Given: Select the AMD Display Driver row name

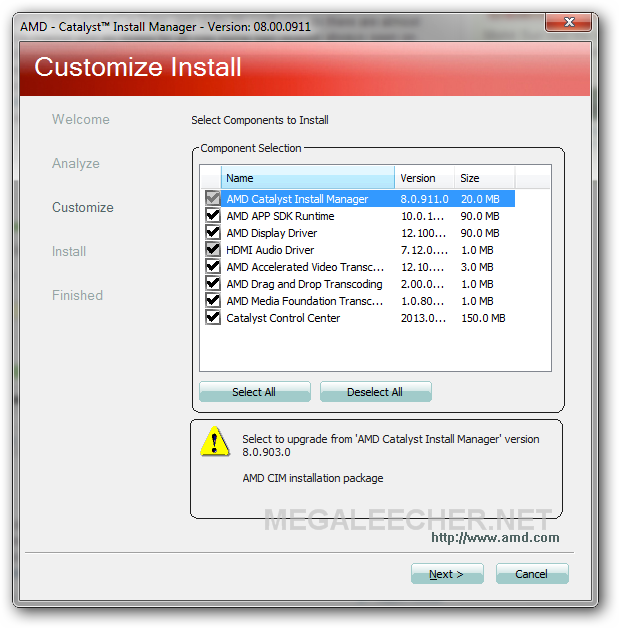Looking at the screenshot, I should [271, 233].
